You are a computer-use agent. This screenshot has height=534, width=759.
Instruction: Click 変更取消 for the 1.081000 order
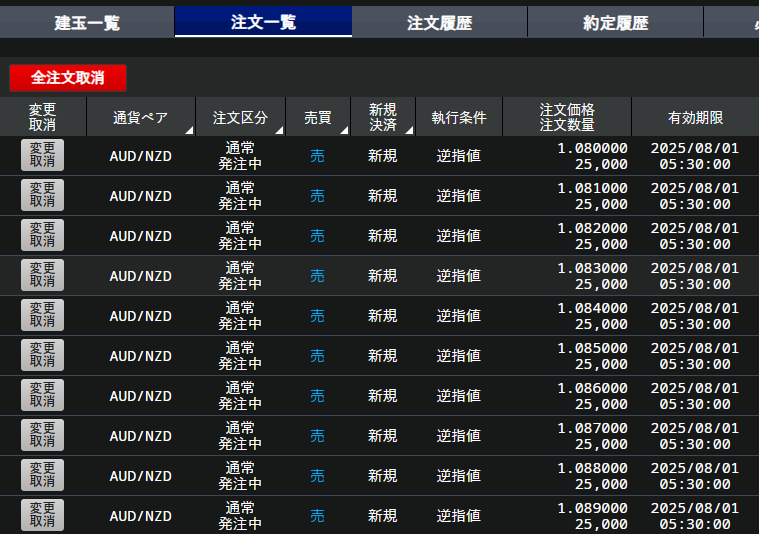pyautogui.click(x=42, y=195)
